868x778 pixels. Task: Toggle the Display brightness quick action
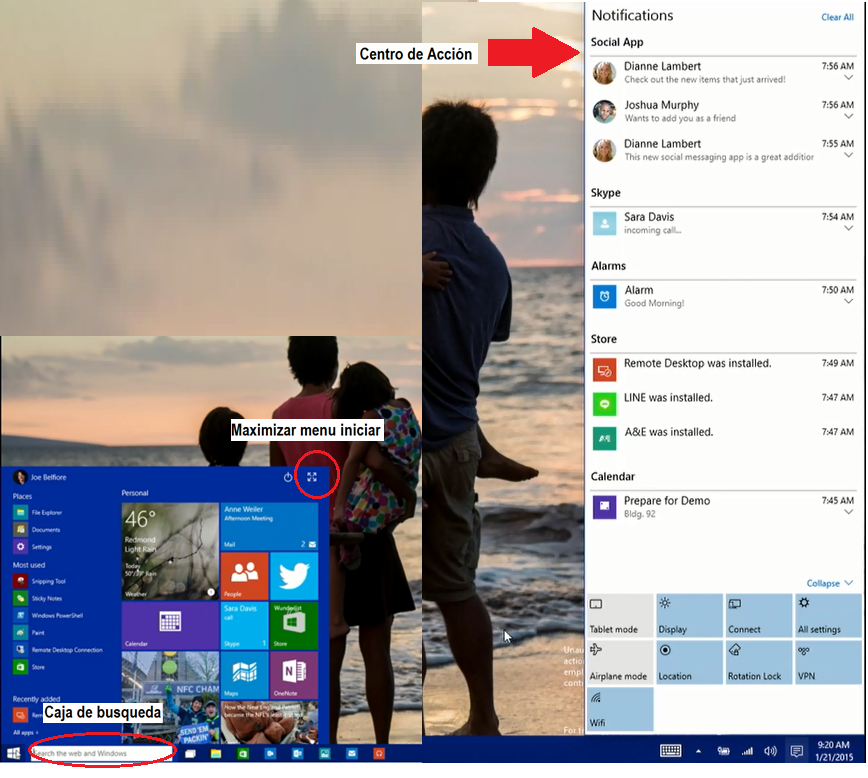click(x=689, y=615)
